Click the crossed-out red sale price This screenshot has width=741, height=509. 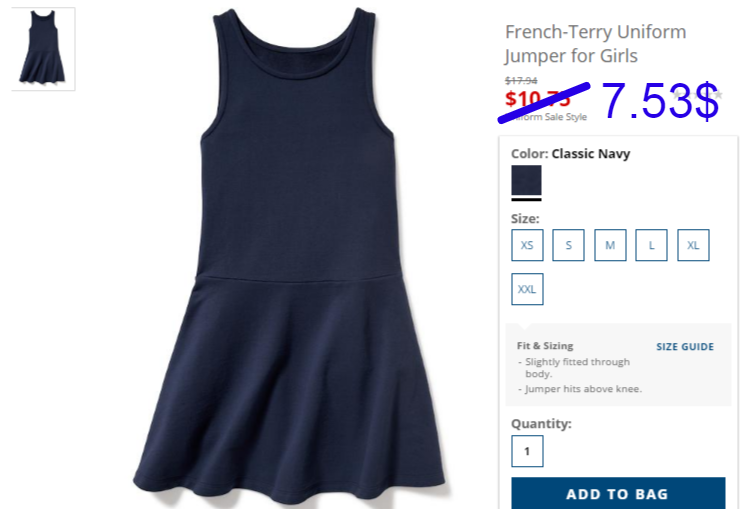pos(537,99)
